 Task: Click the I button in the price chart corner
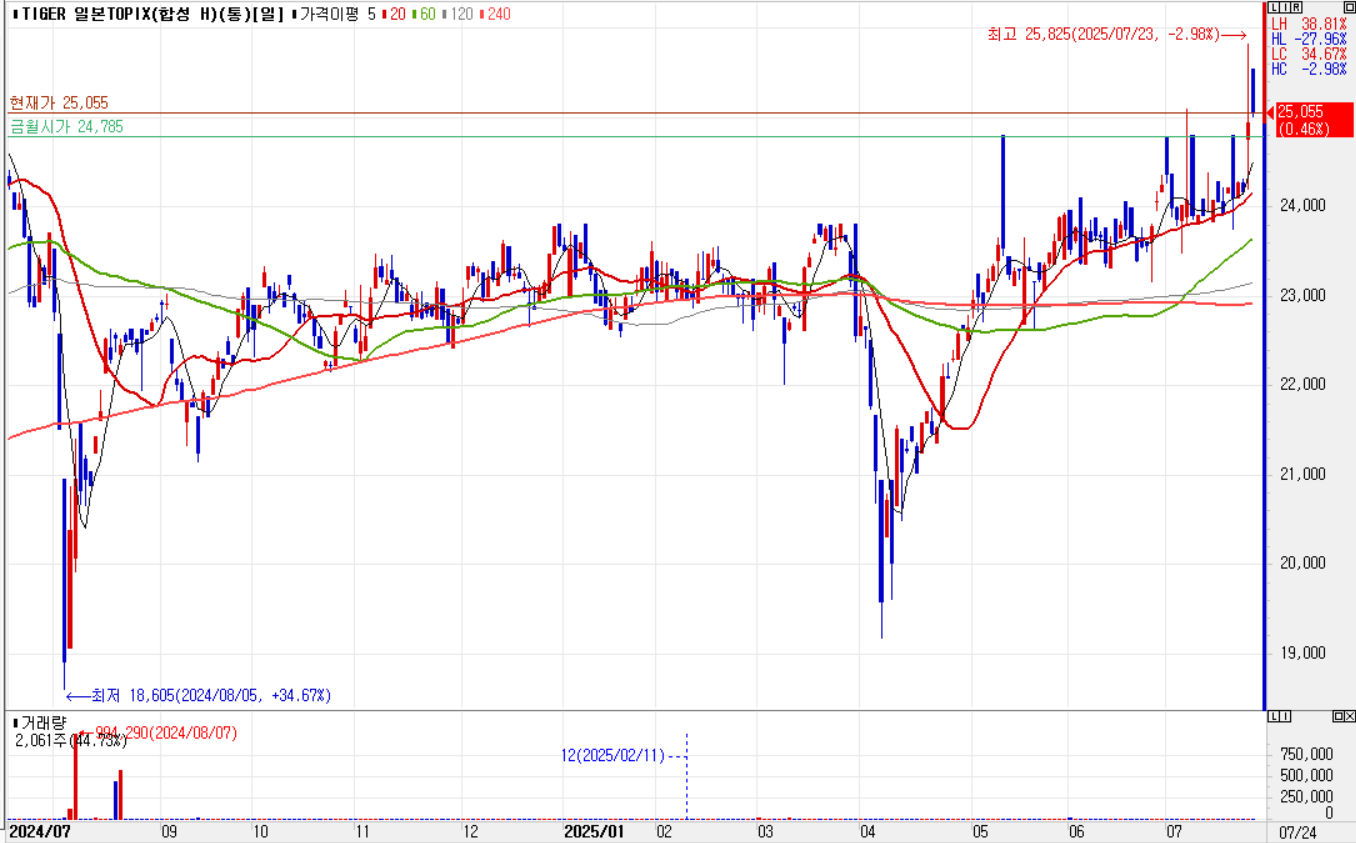[x=1284, y=8]
